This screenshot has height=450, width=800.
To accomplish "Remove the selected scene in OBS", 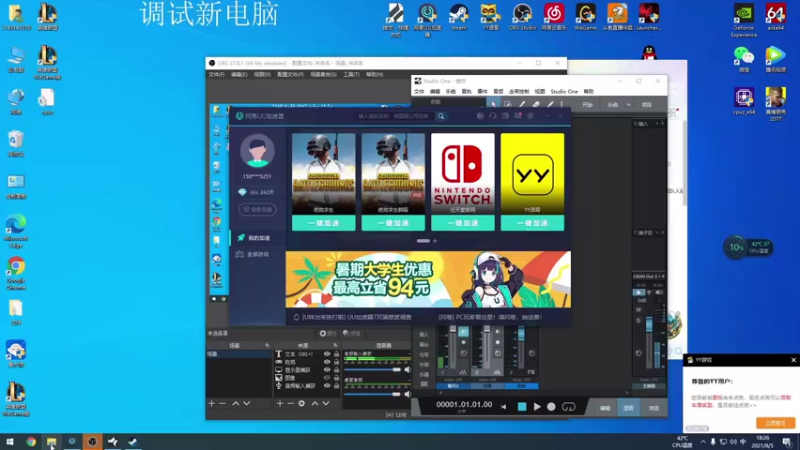I will point(222,403).
